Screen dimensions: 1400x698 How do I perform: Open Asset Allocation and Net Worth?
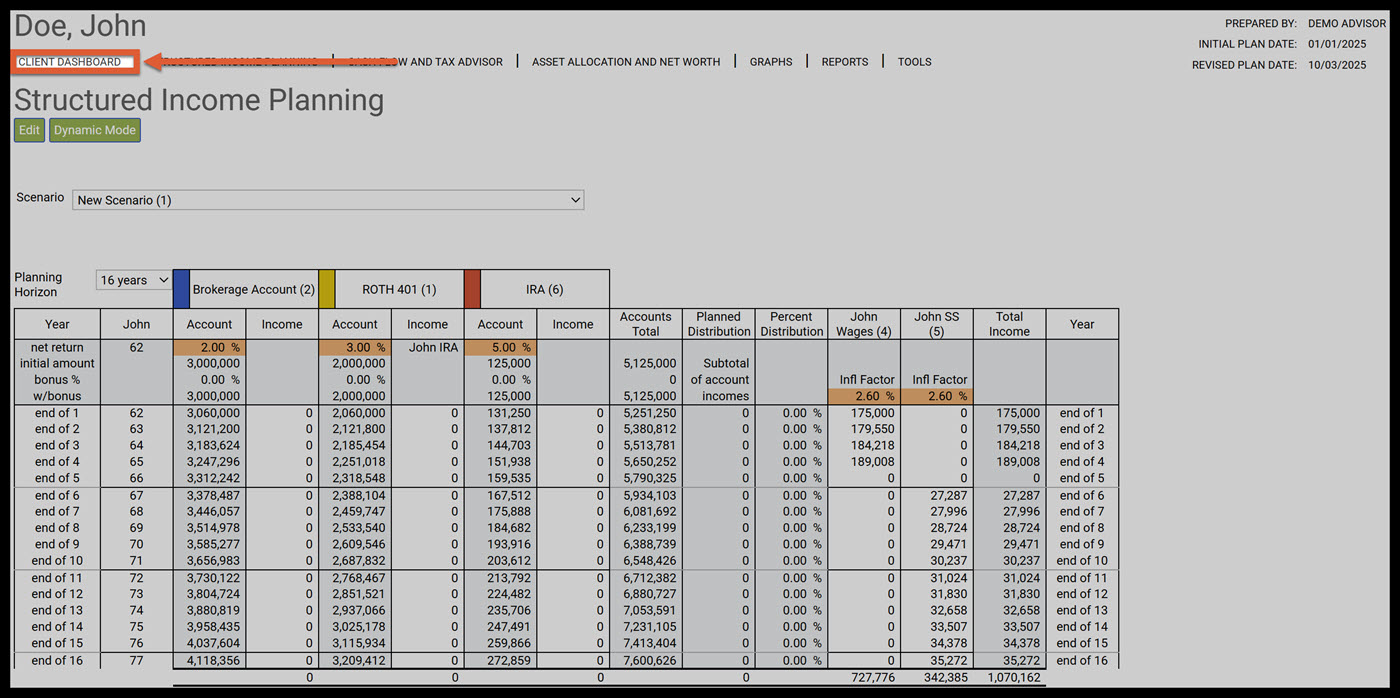(626, 62)
